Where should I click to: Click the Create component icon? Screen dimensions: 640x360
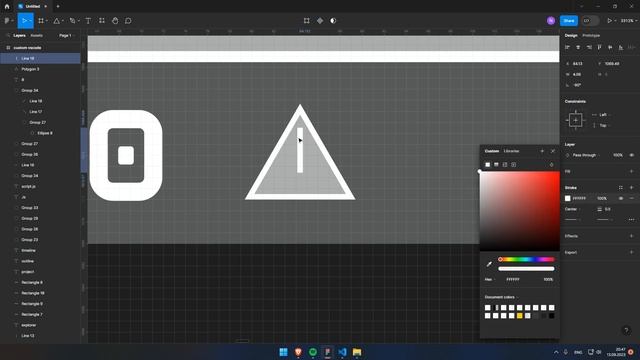point(320,20)
